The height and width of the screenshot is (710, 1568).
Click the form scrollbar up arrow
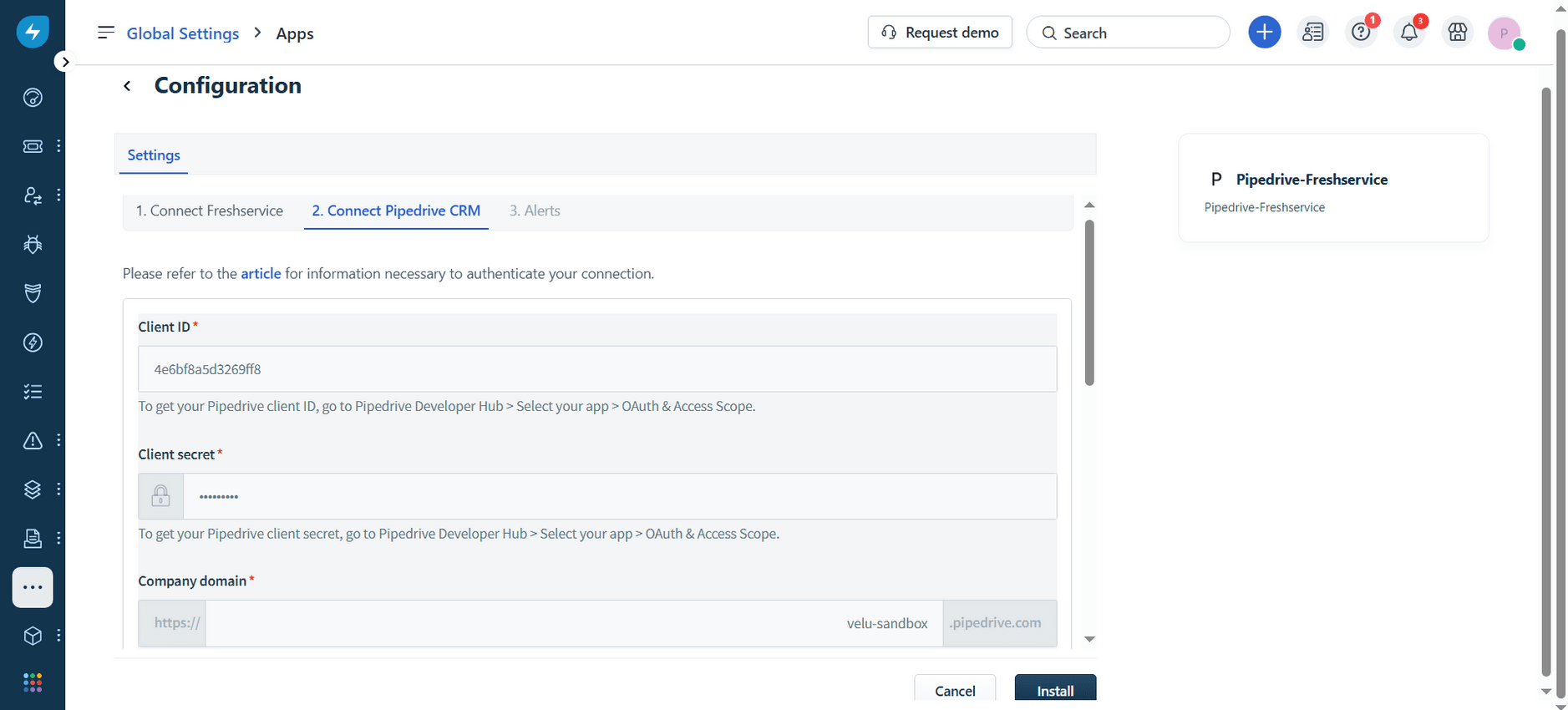pyautogui.click(x=1089, y=205)
